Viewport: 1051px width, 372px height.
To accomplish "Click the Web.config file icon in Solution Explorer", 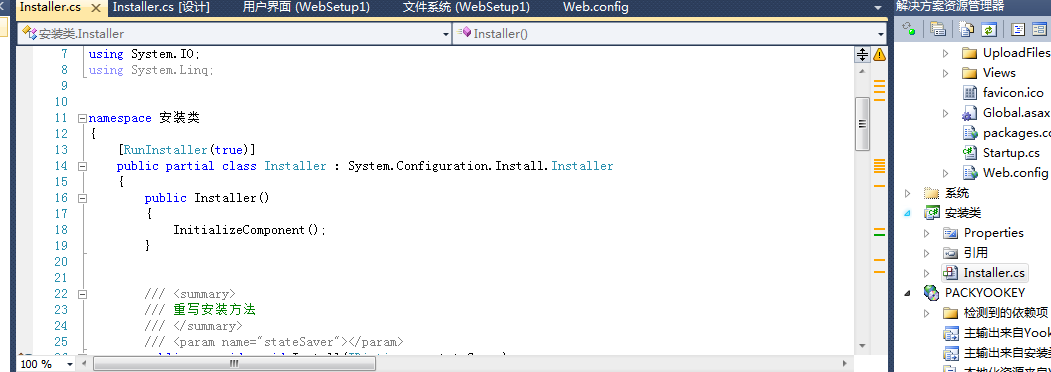I will 969,173.
